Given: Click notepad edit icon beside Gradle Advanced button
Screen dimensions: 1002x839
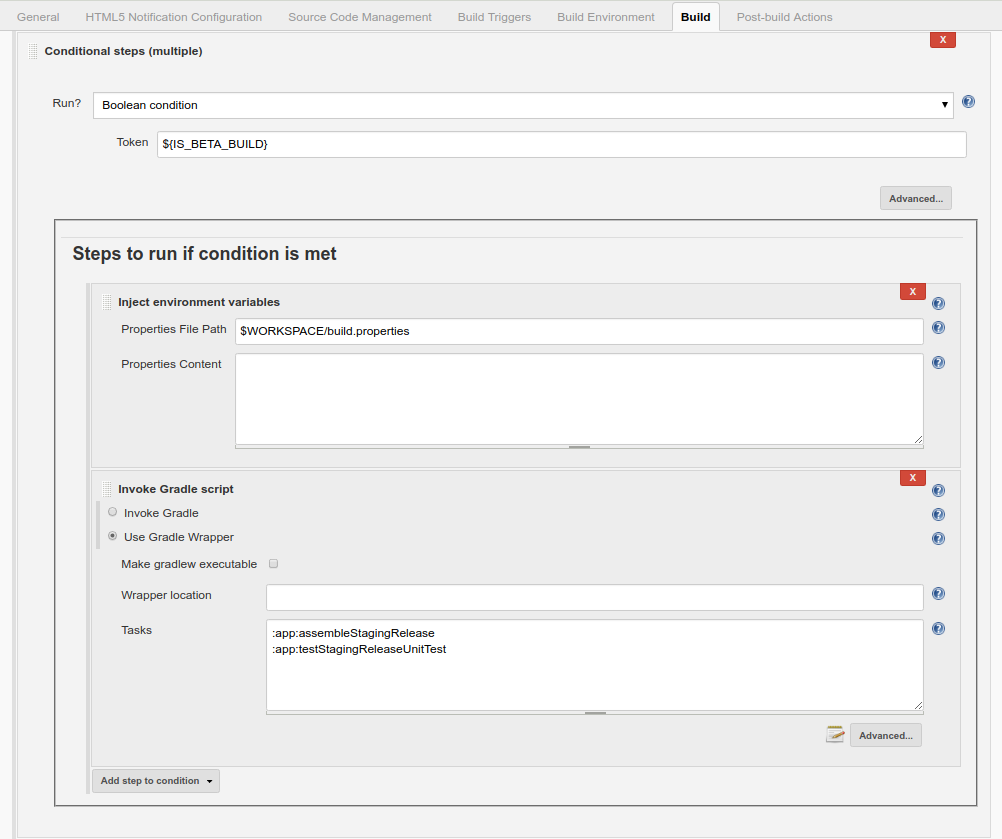Looking at the screenshot, I should (835, 735).
